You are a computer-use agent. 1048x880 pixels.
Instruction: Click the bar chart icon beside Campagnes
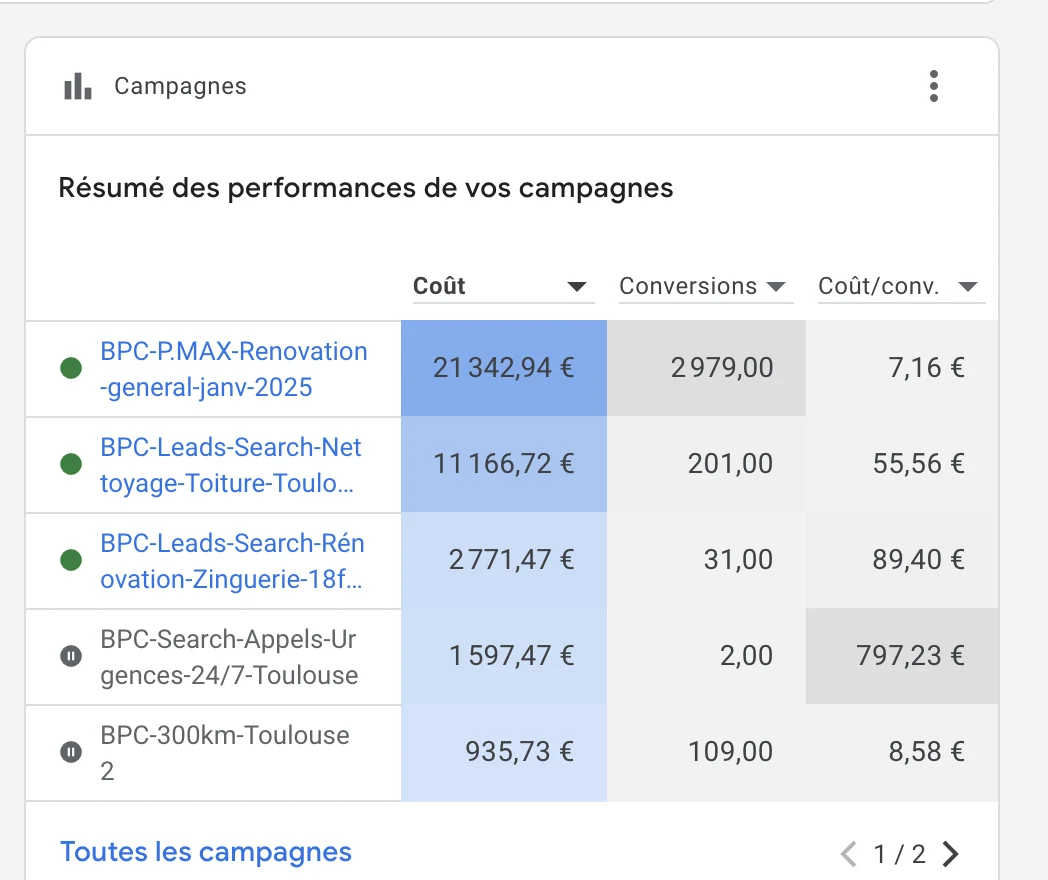point(78,86)
